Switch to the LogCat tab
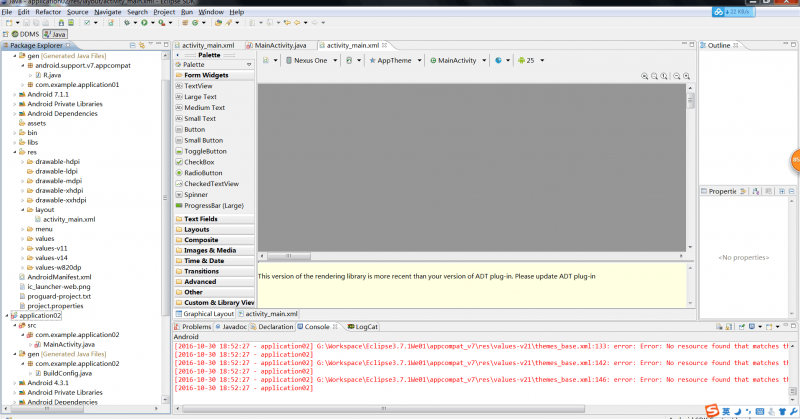 (x=365, y=326)
